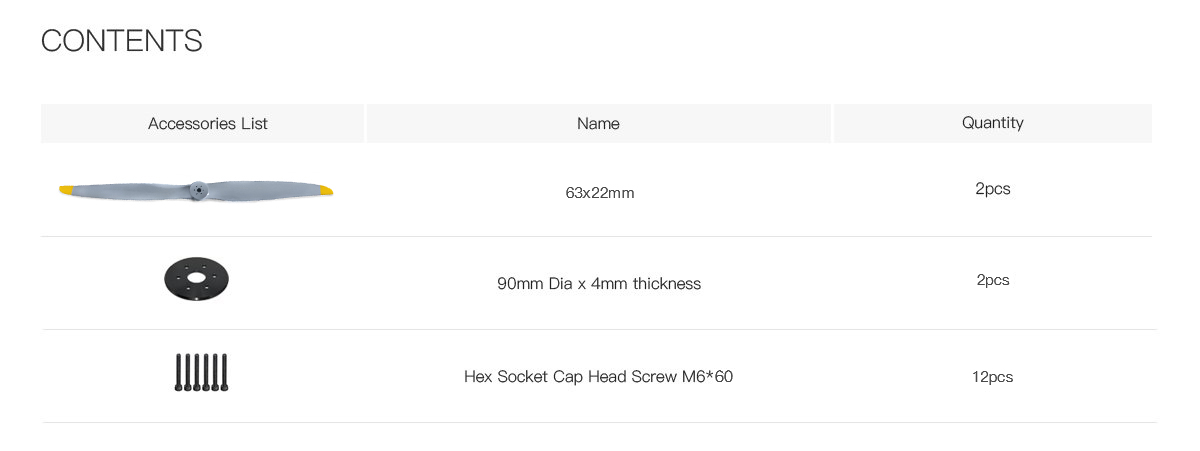
Task: Click the propeller's right yellow tip
Action: pyautogui.click(x=325, y=189)
